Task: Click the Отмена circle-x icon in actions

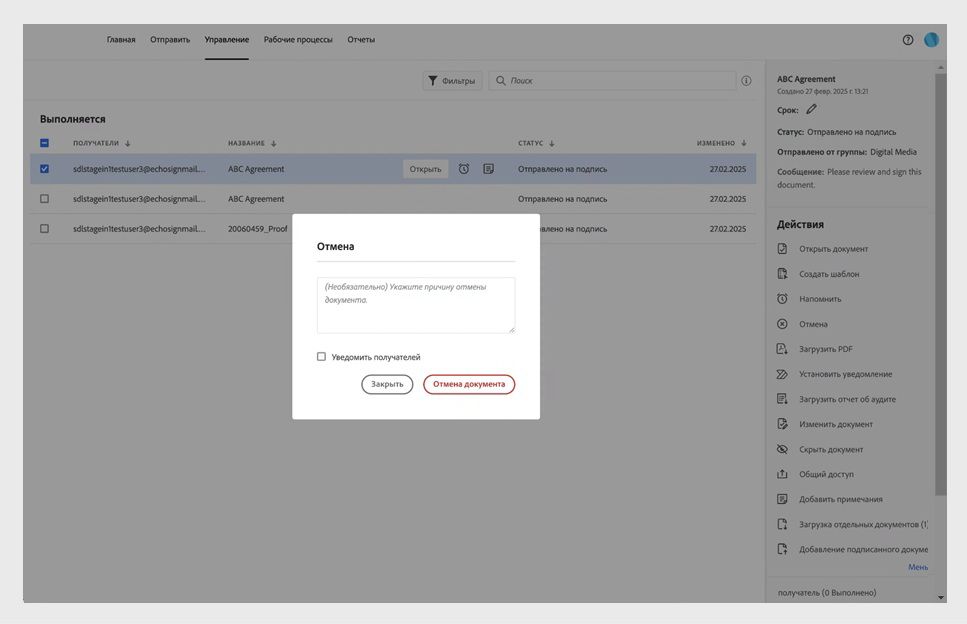Action: tap(782, 324)
